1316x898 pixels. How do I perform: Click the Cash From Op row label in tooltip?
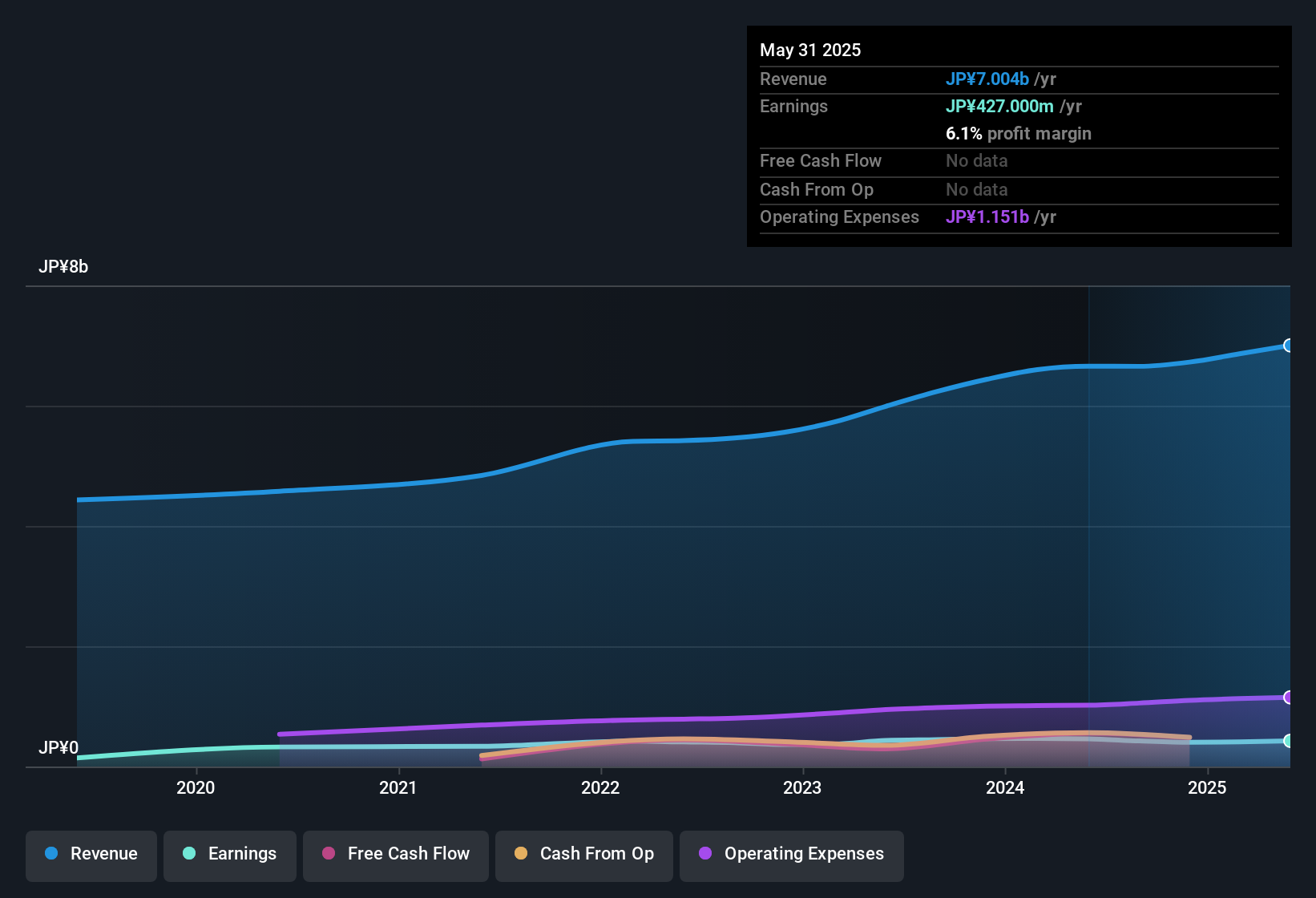coord(817,189)
